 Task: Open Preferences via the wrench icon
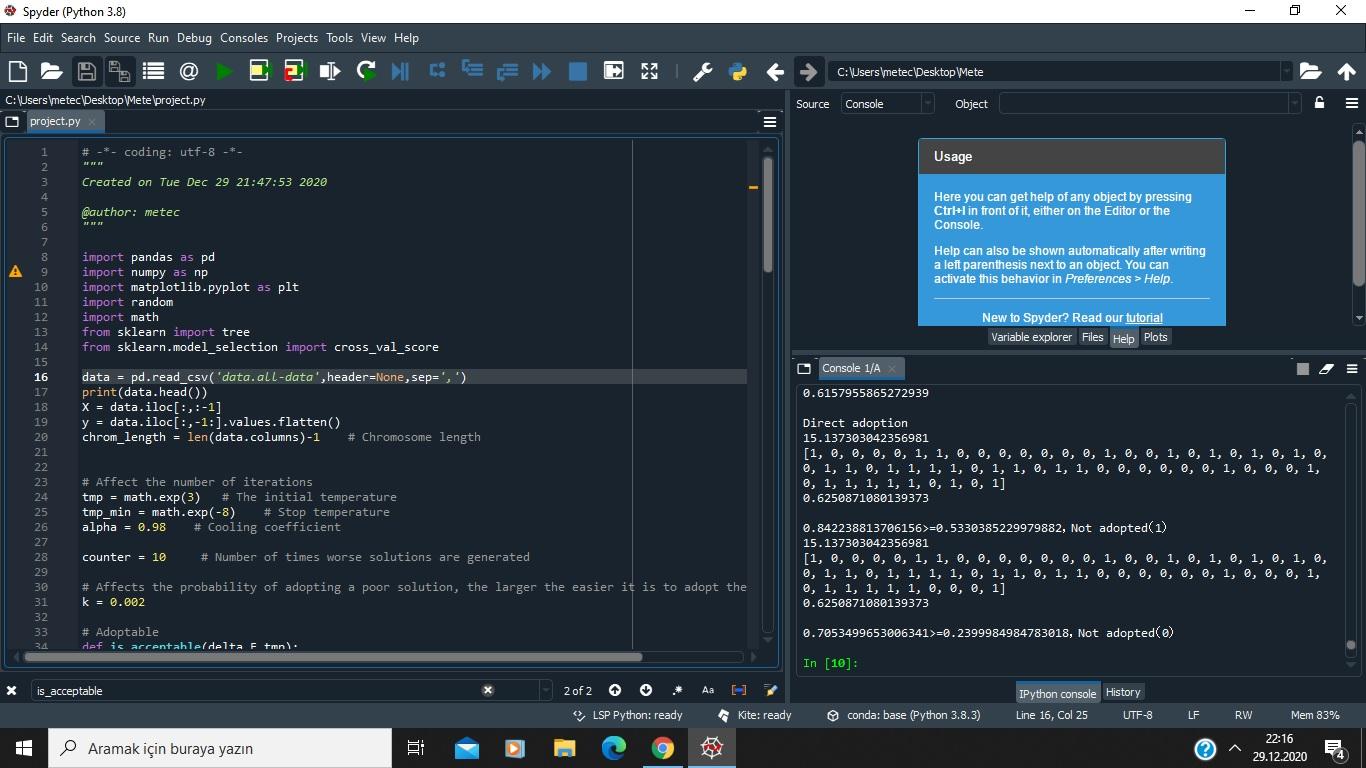(x=702, y=71)
